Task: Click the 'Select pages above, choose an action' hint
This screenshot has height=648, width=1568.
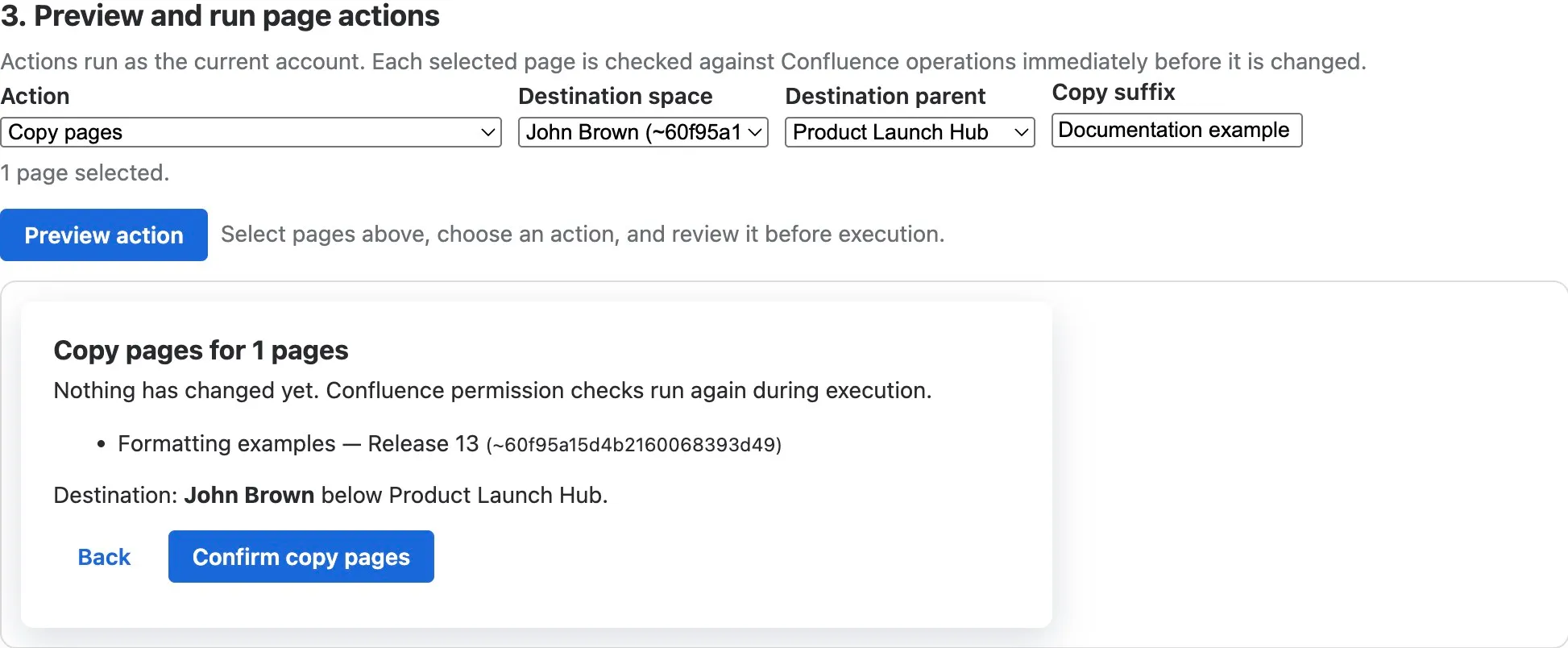Action: [583, 235]
